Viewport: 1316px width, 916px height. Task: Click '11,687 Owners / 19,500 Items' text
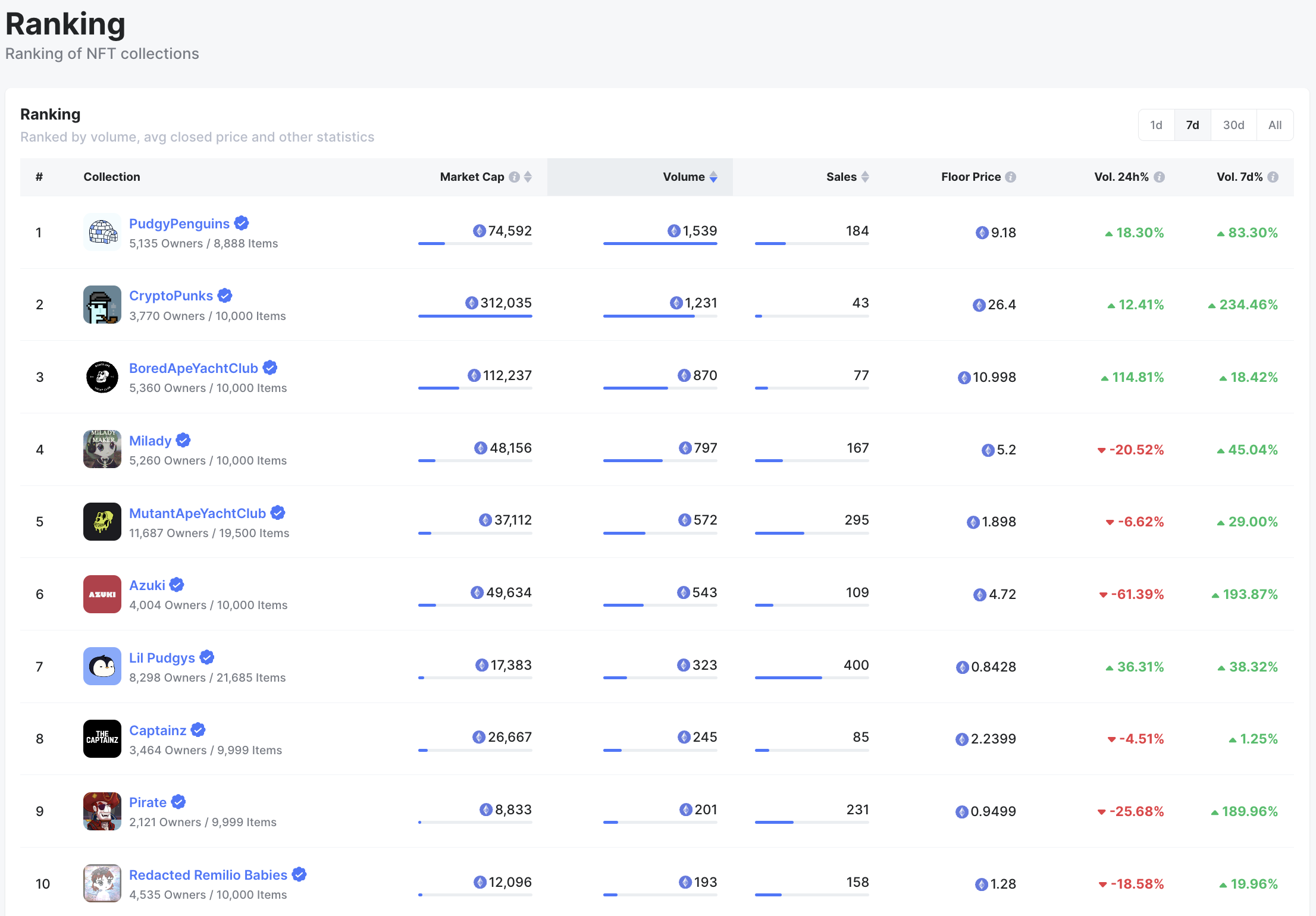(x=209, y=533)
